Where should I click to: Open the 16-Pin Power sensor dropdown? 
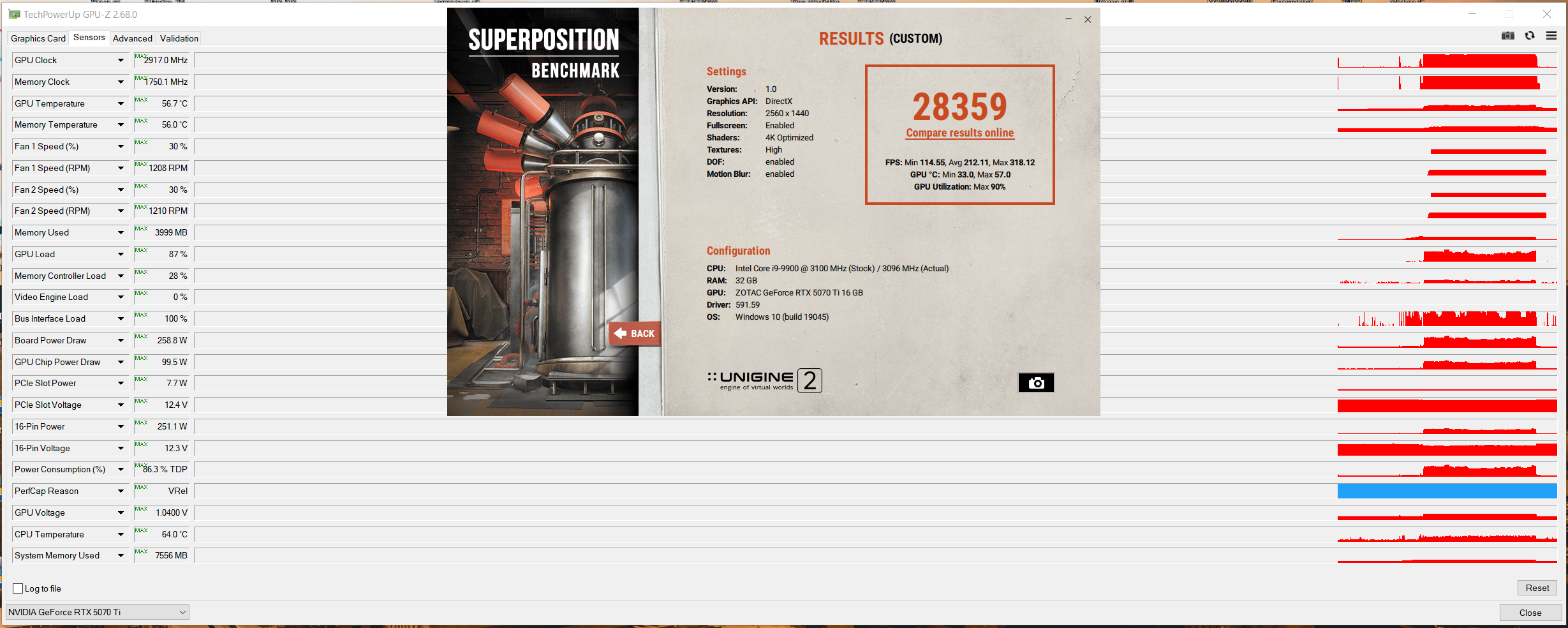click(121, 426)
